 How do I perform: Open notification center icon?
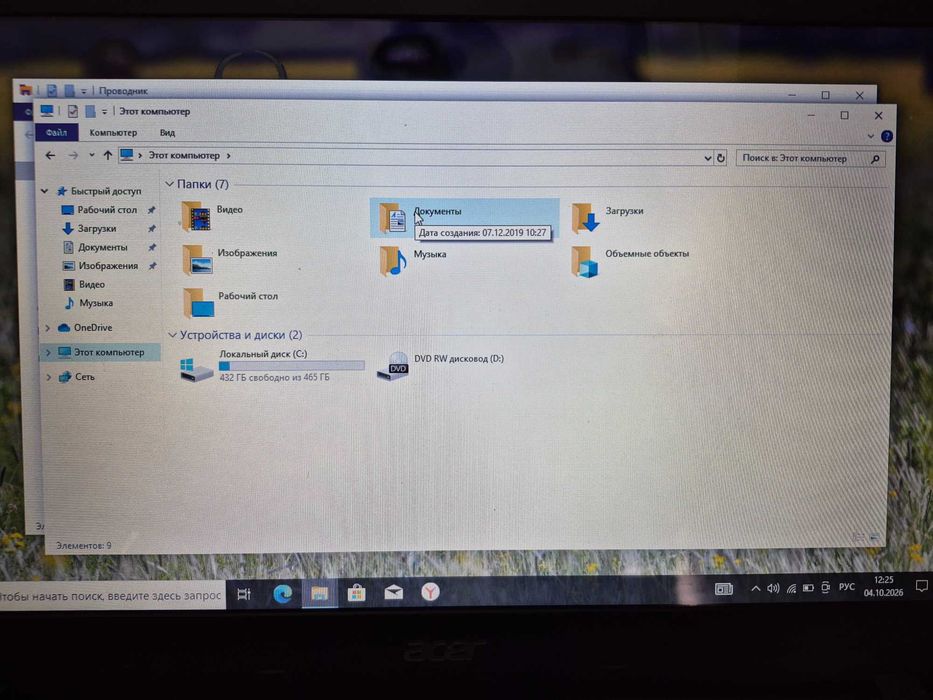pos(922,586)
